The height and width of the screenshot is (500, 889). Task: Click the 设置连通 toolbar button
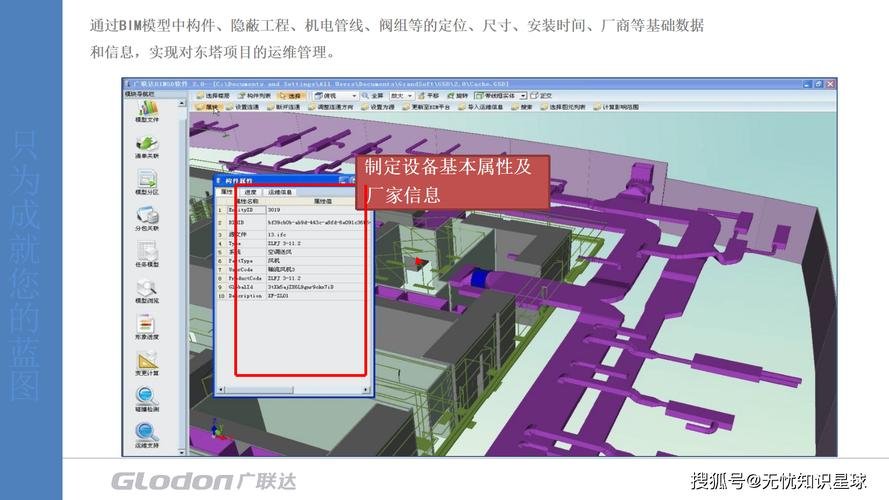click(243, 107)
